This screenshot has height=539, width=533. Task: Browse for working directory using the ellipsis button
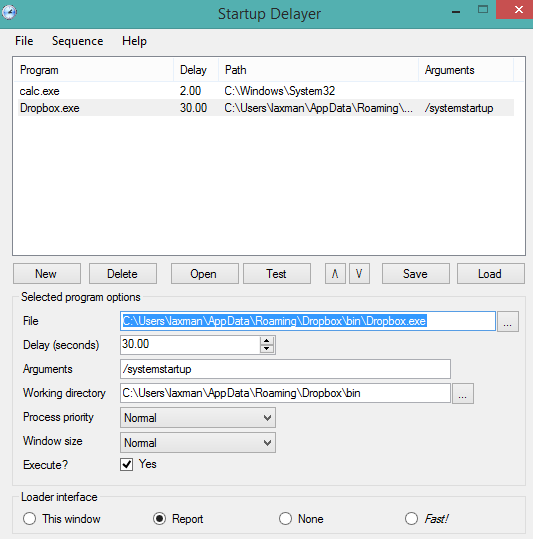point(463,394)
